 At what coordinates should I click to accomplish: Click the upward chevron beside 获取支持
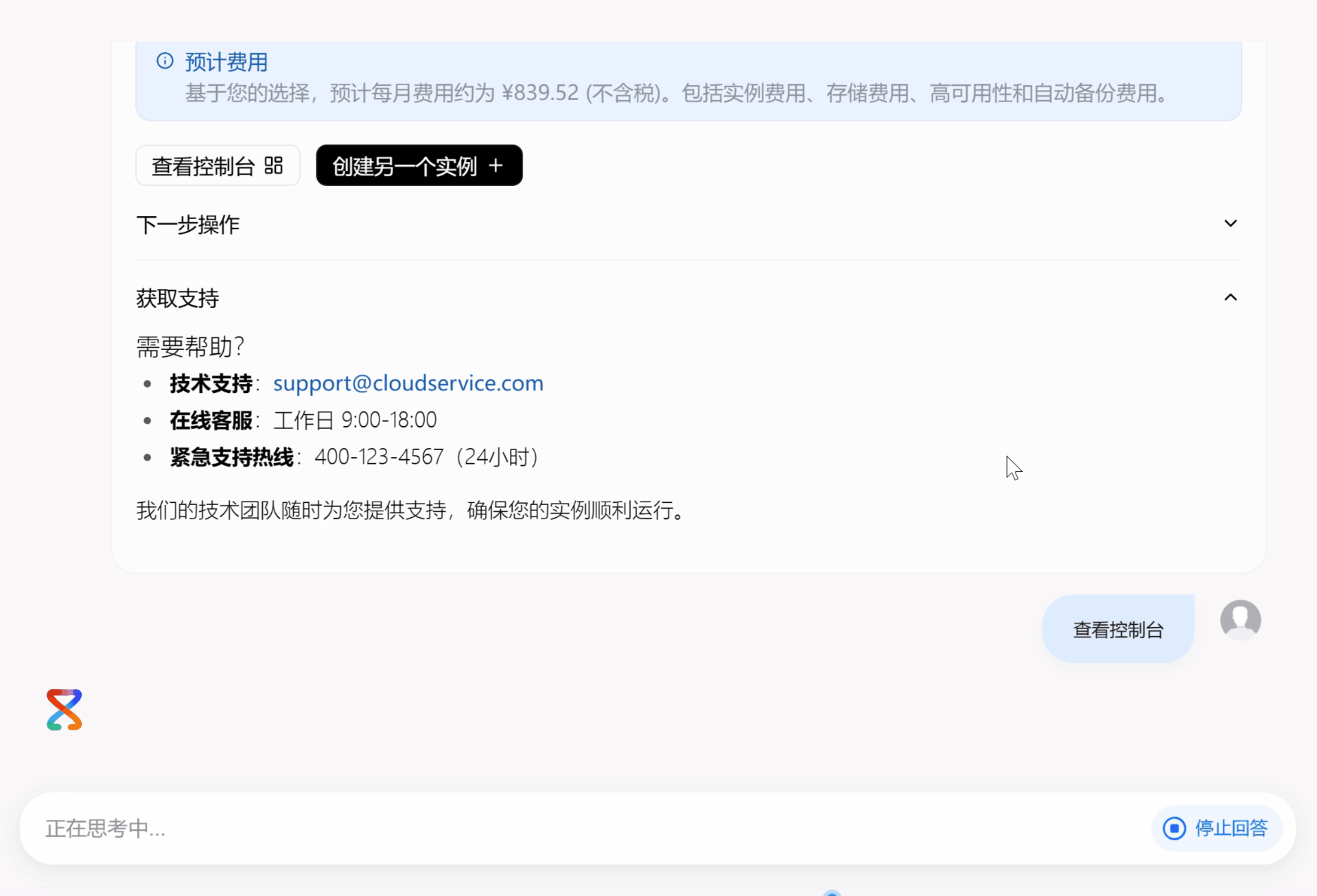click(x=1231, y=297)
